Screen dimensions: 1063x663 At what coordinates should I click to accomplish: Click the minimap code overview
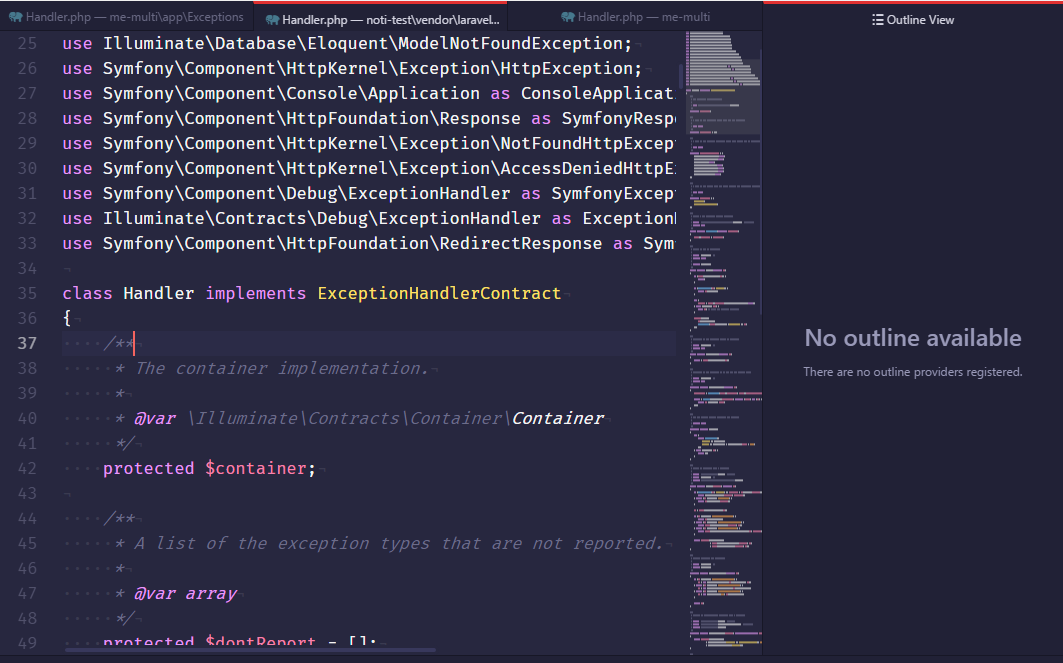click(x=725, y=342)
